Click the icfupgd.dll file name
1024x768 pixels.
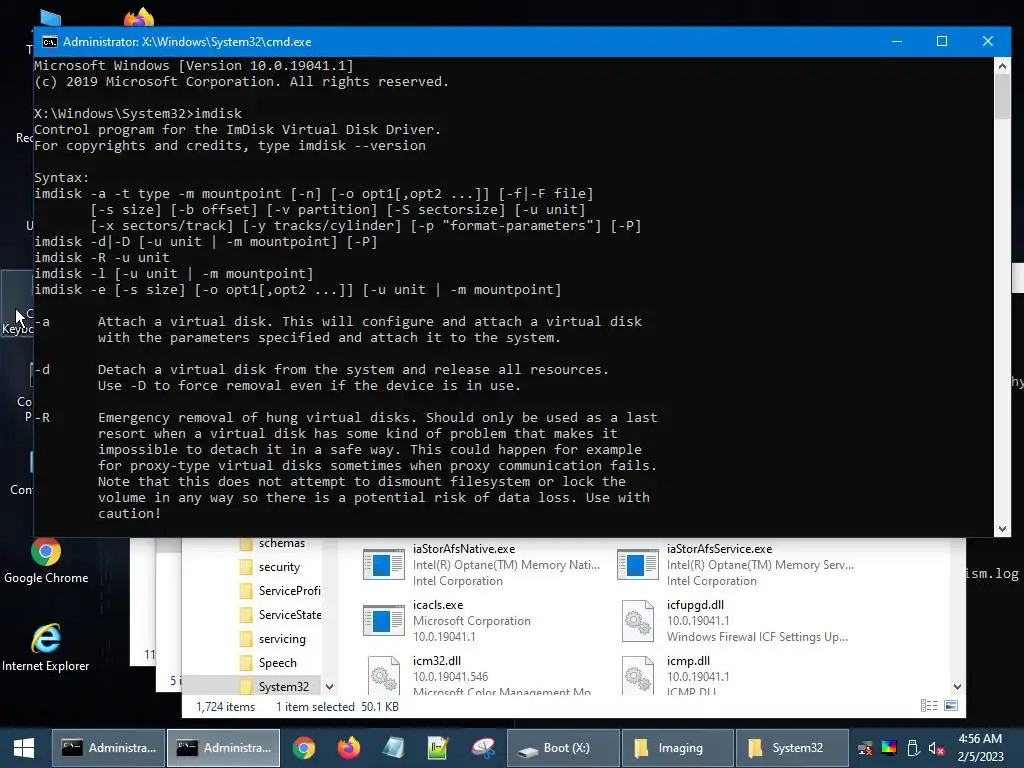695,605
